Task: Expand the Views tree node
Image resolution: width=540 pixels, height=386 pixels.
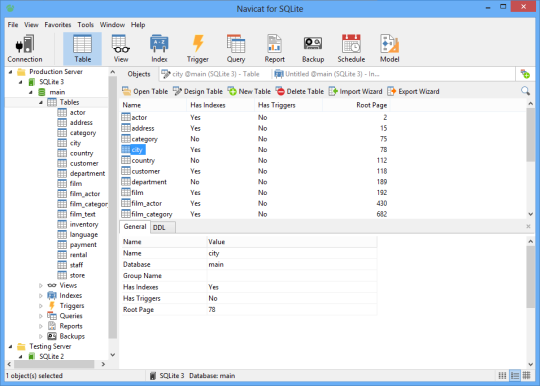Action: pyautogui.click(x=41, y=285)
